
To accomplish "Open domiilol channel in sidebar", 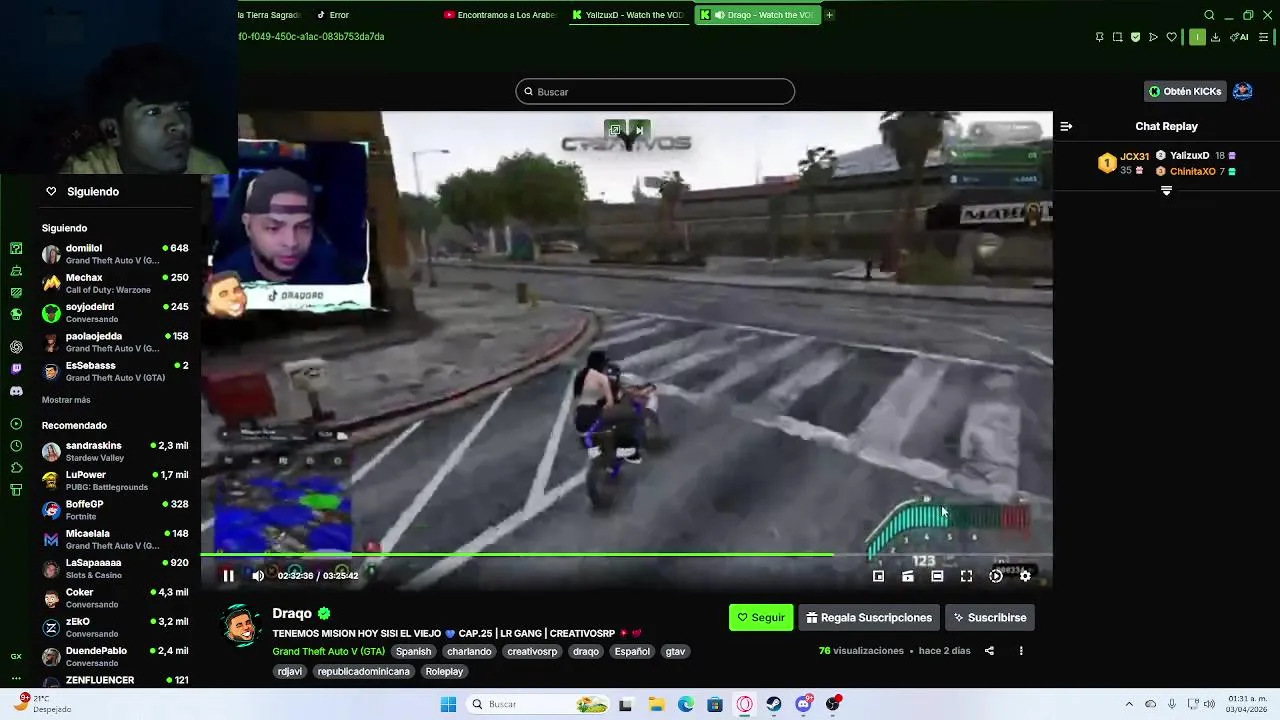I will point(115,254).
